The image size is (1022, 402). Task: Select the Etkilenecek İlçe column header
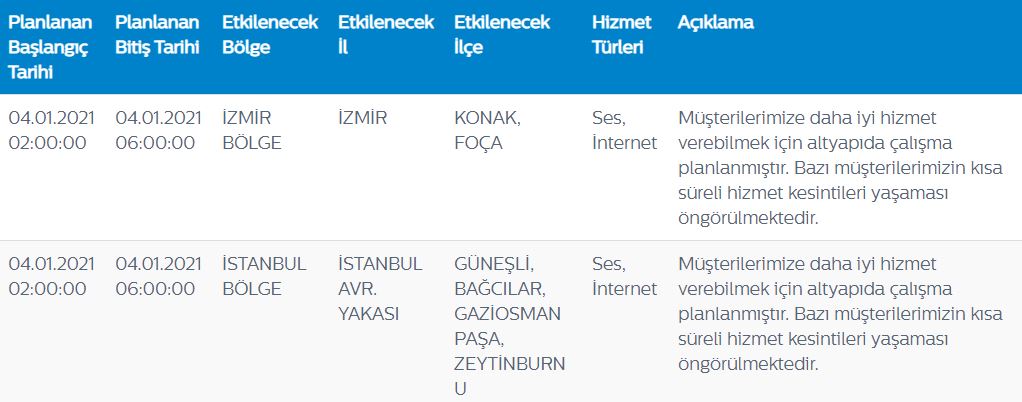(x=502, y=35)
